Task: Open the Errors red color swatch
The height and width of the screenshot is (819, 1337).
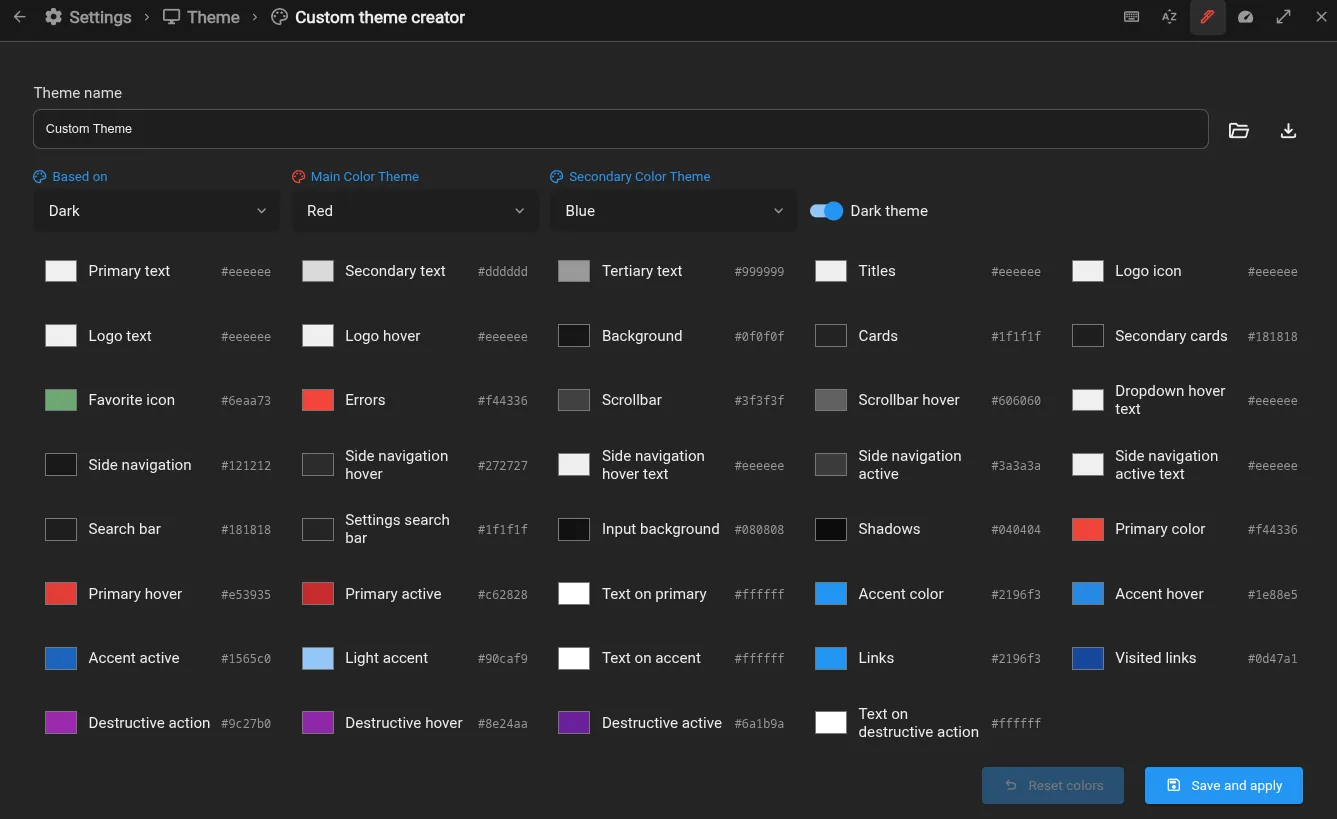Action: click(x=318, y=400)
